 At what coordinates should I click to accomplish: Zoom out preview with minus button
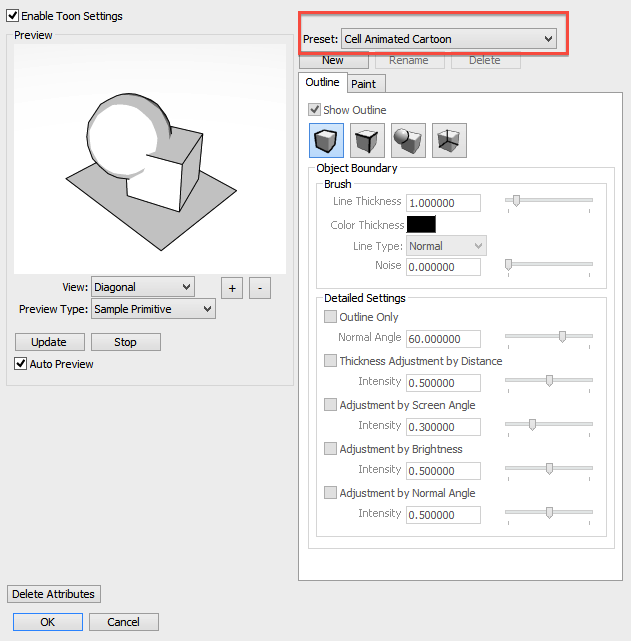(260, 288)
